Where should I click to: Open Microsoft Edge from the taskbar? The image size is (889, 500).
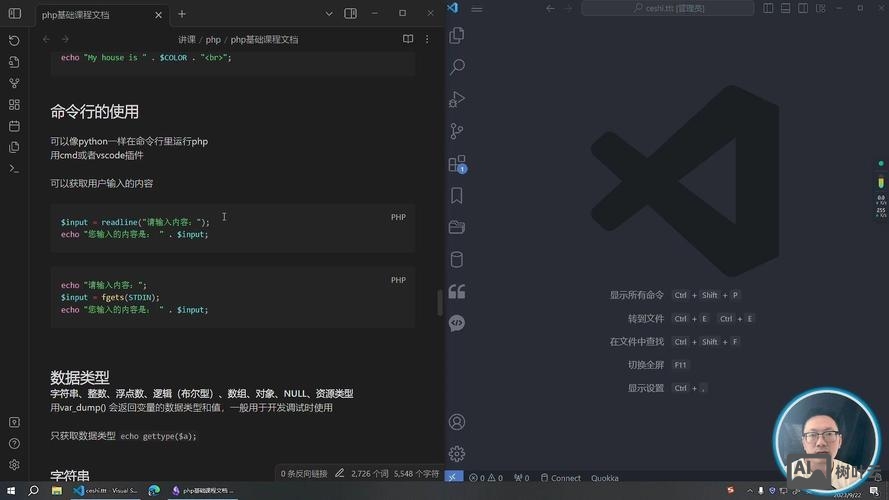[154, 490]
